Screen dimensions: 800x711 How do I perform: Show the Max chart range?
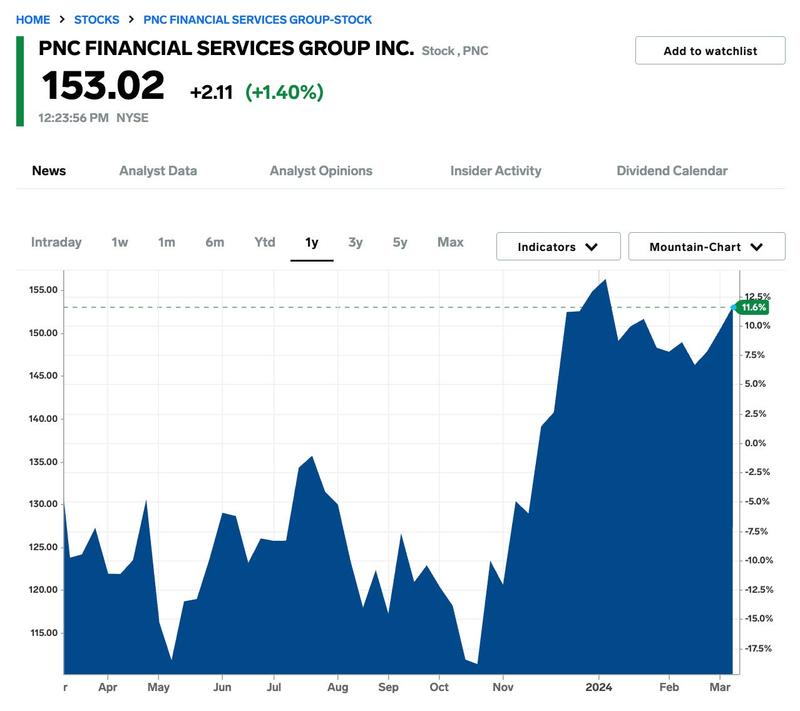[451, 242]
